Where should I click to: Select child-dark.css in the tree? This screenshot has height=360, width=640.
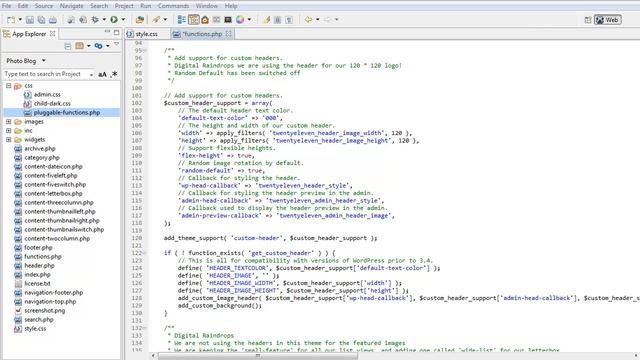(x=52, y=104)
